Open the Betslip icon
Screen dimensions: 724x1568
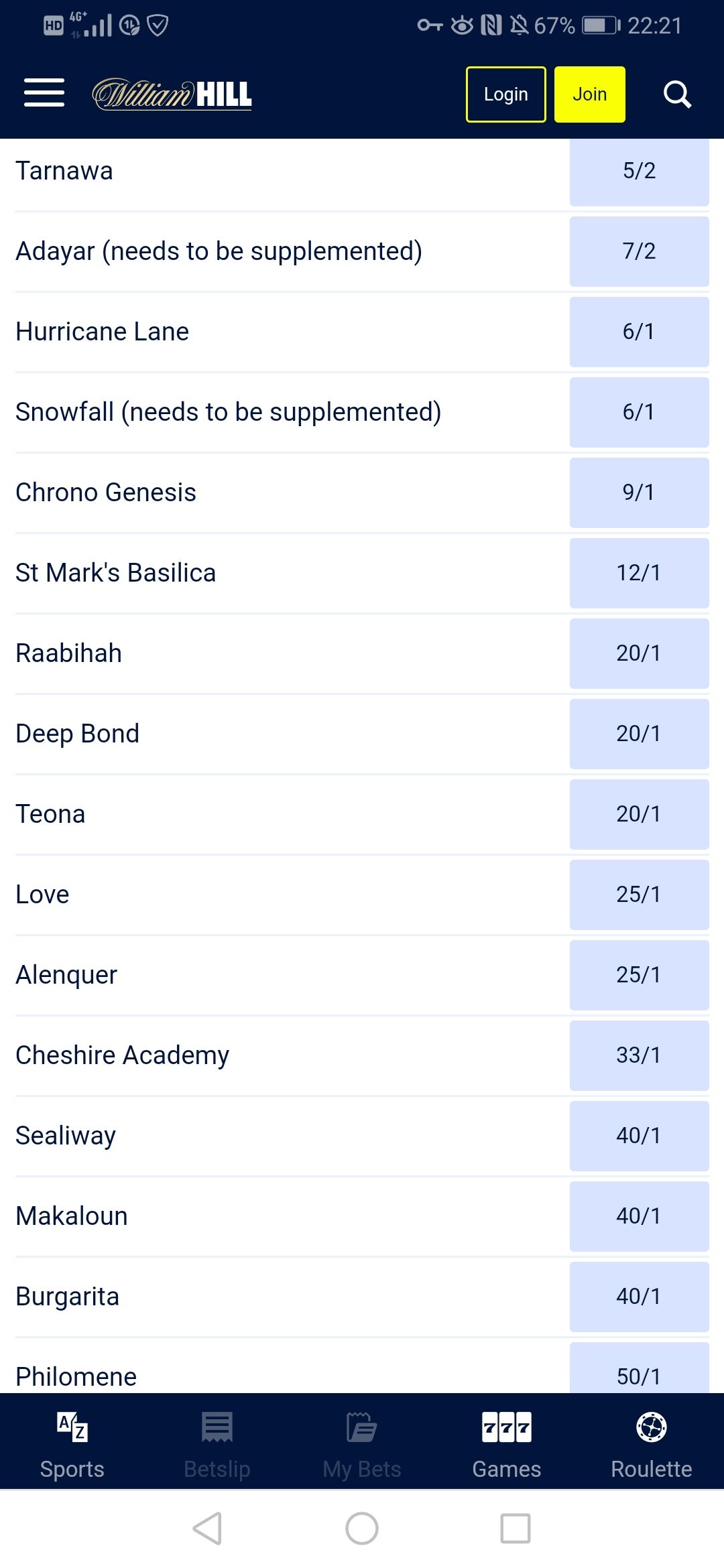[x=217, y=1427]
